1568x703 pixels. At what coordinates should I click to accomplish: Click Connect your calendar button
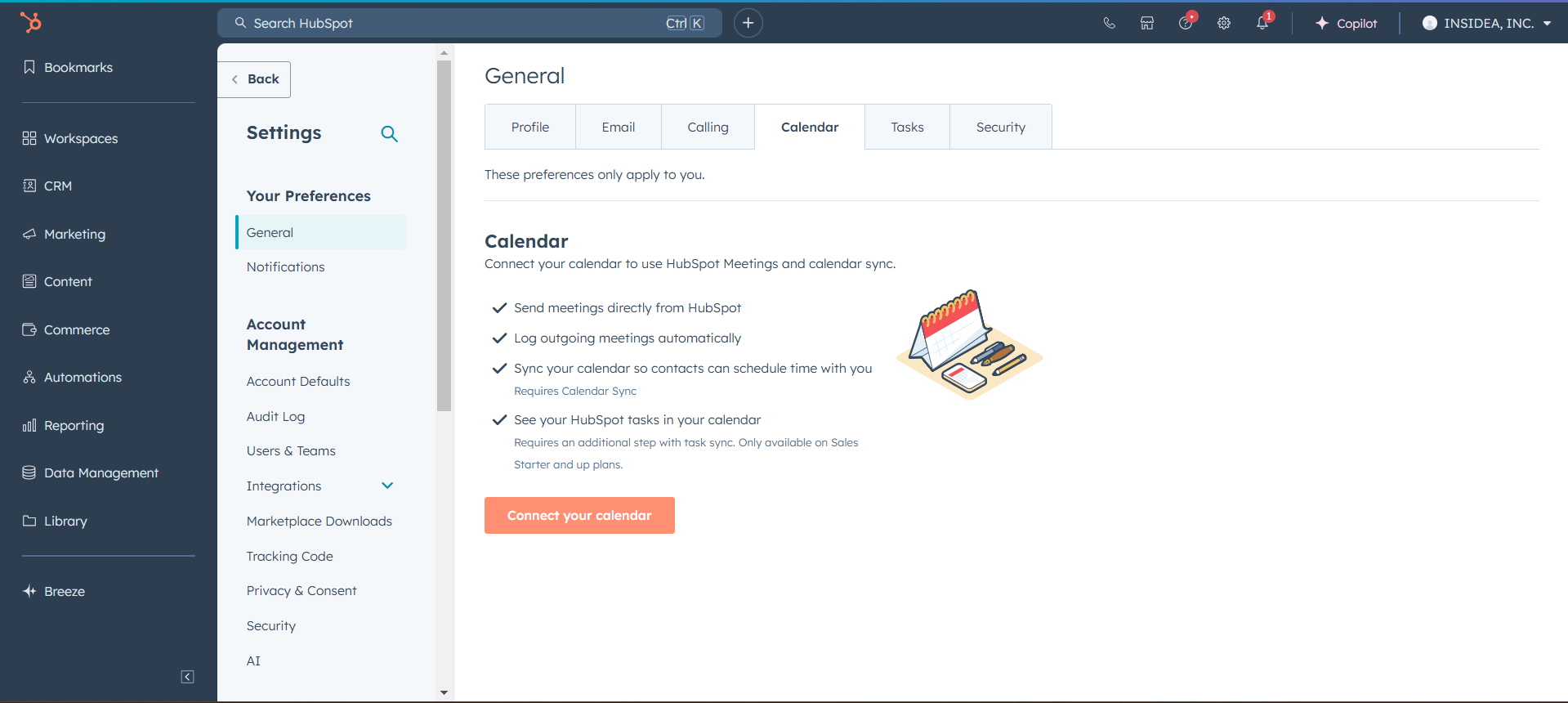(579, 515)
